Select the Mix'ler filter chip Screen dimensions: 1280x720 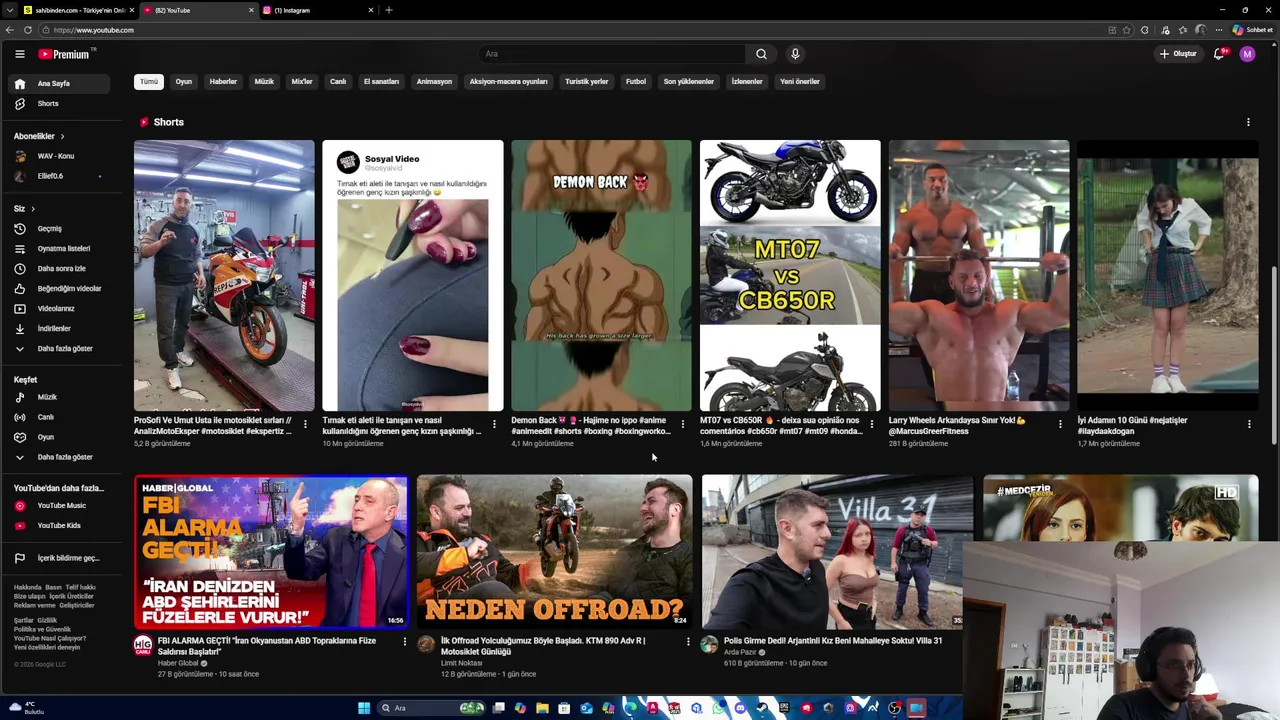click(x=302, y=82)
